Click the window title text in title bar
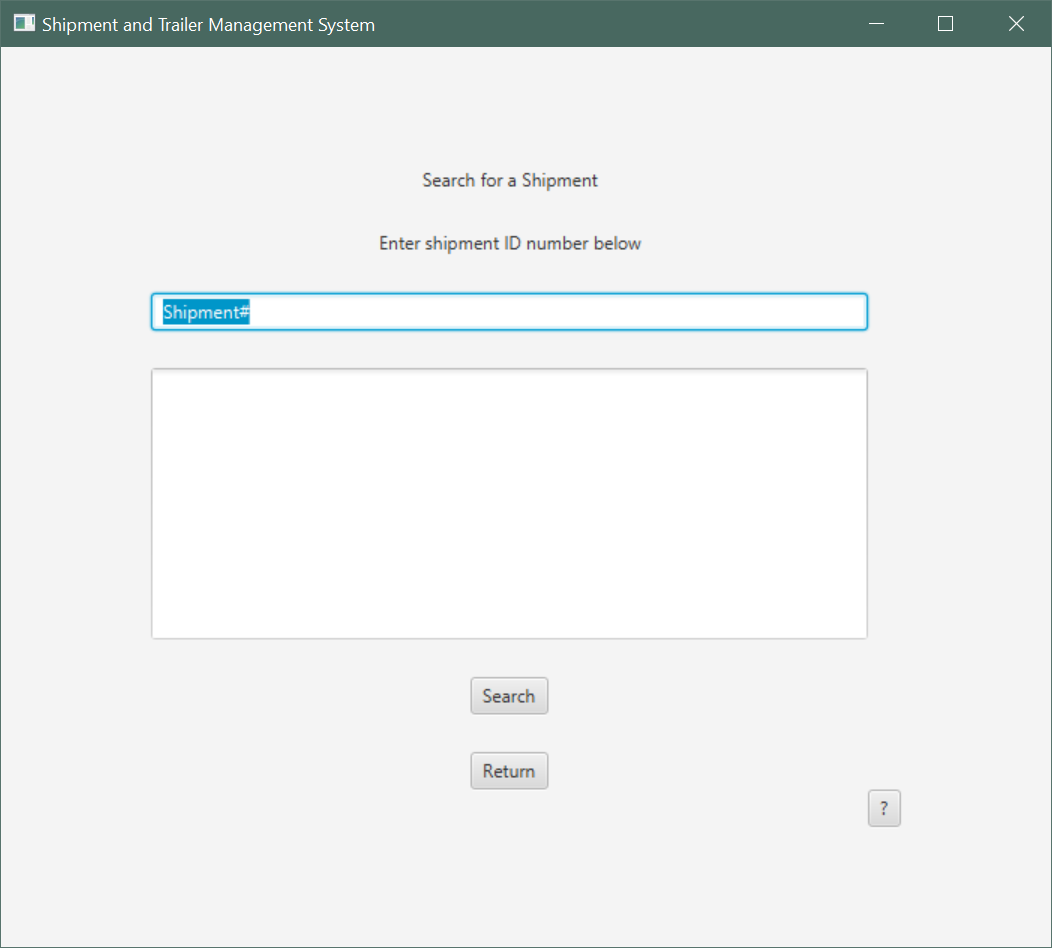 click(208, 24)
